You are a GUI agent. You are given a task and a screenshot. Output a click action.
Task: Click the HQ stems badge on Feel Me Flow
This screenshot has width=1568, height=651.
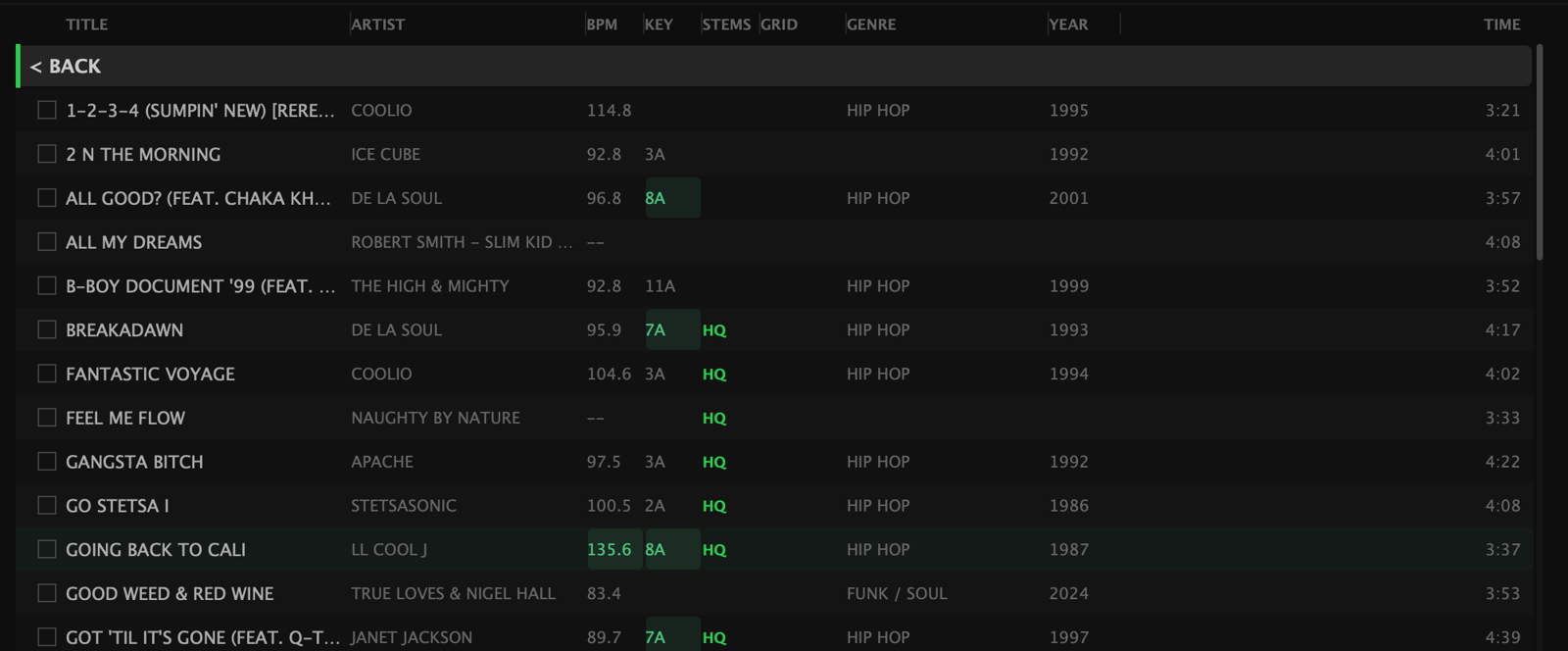714,419
